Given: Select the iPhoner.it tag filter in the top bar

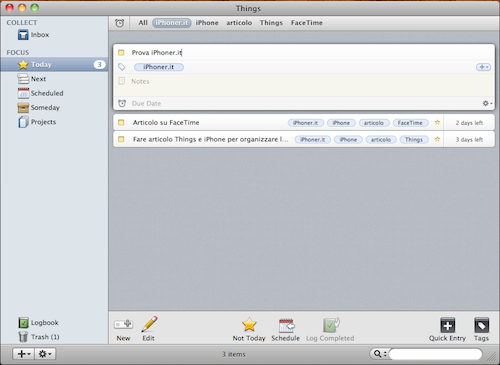Looking at the screenshot, I should pos(172,23).
